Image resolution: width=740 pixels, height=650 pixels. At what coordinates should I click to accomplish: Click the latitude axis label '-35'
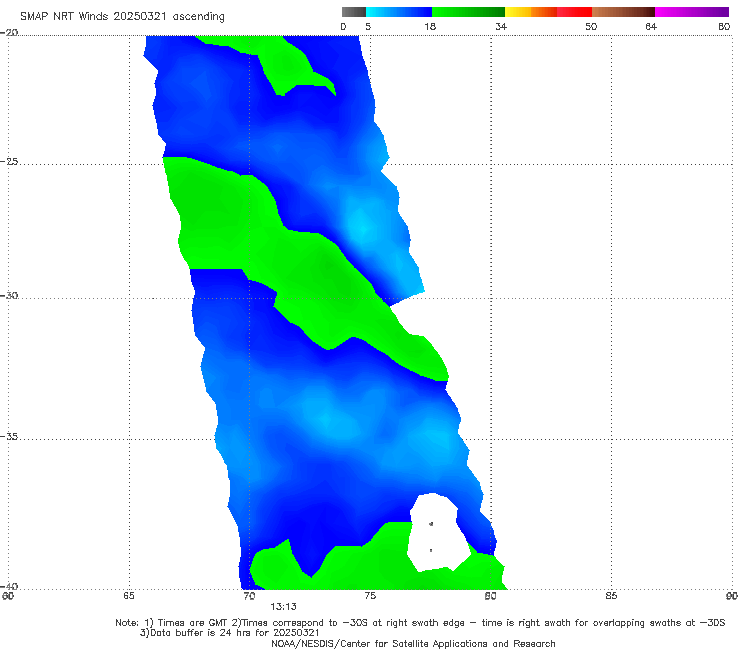pos(9,436)
